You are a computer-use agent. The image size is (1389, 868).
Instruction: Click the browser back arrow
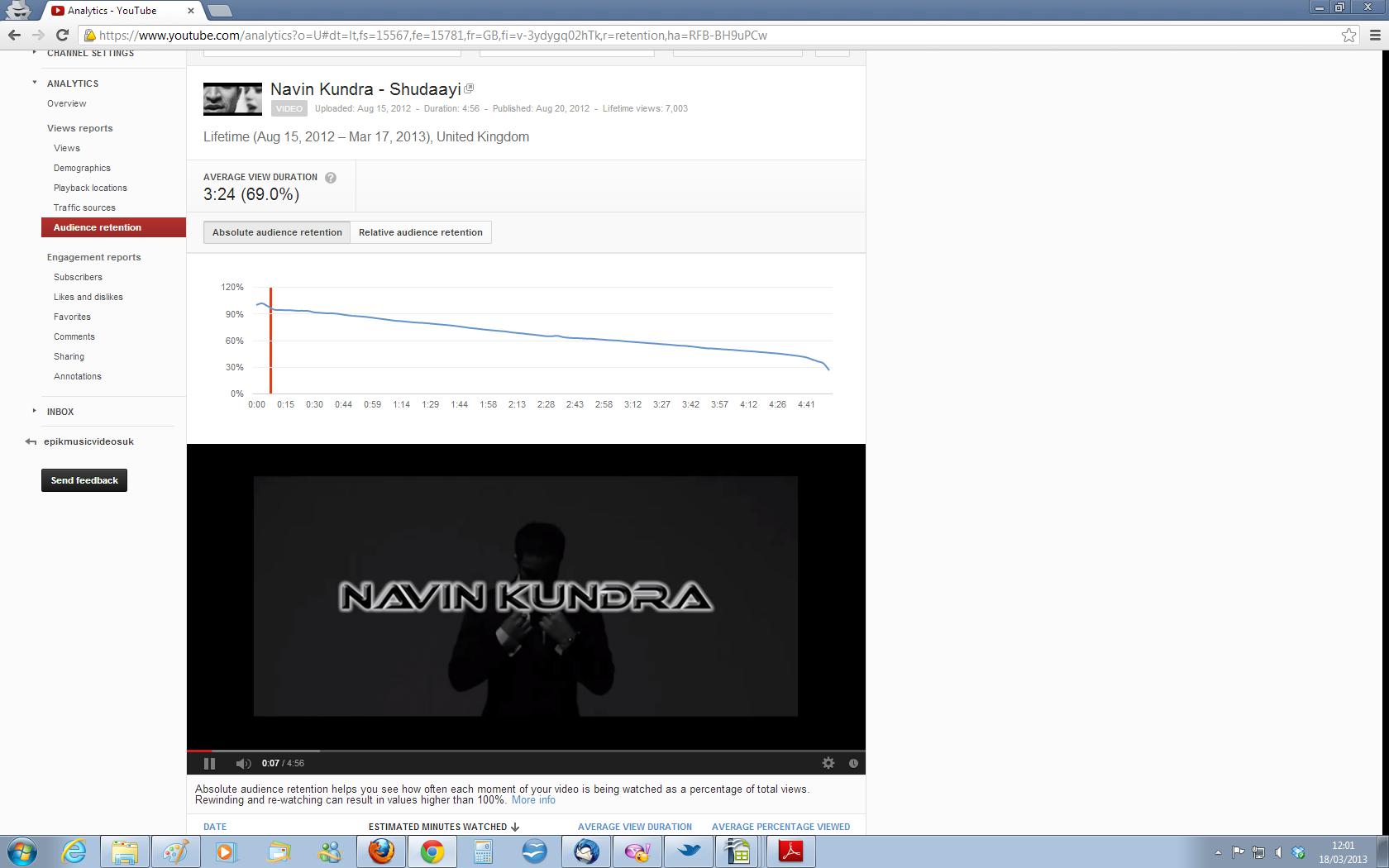coord(14,35)
